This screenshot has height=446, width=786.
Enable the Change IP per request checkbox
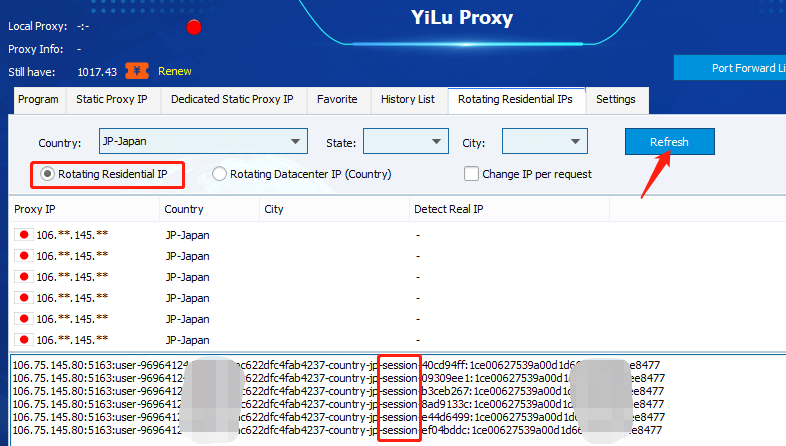click(x=471, y=174)
